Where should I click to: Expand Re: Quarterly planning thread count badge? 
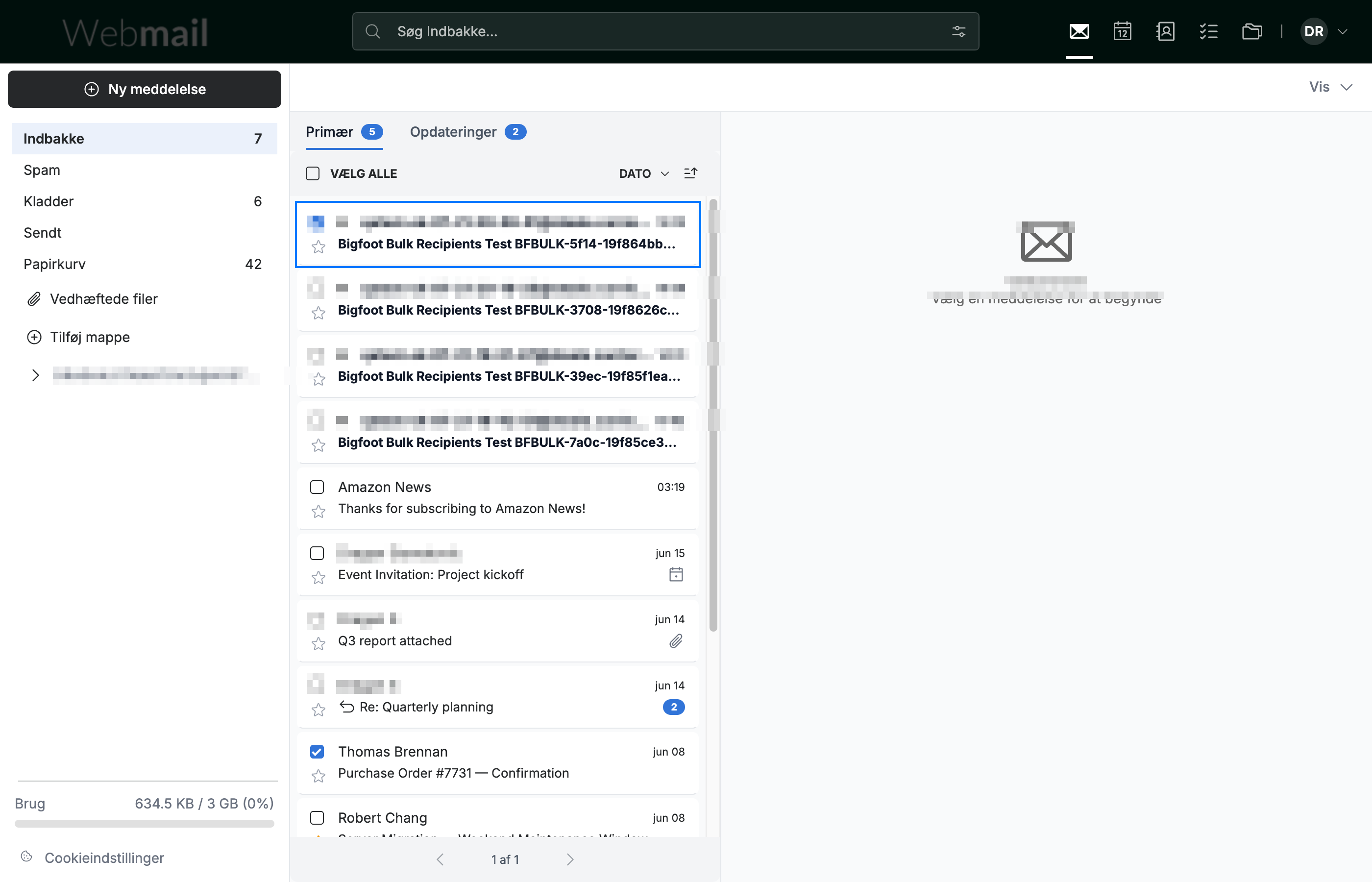[673, 707]
